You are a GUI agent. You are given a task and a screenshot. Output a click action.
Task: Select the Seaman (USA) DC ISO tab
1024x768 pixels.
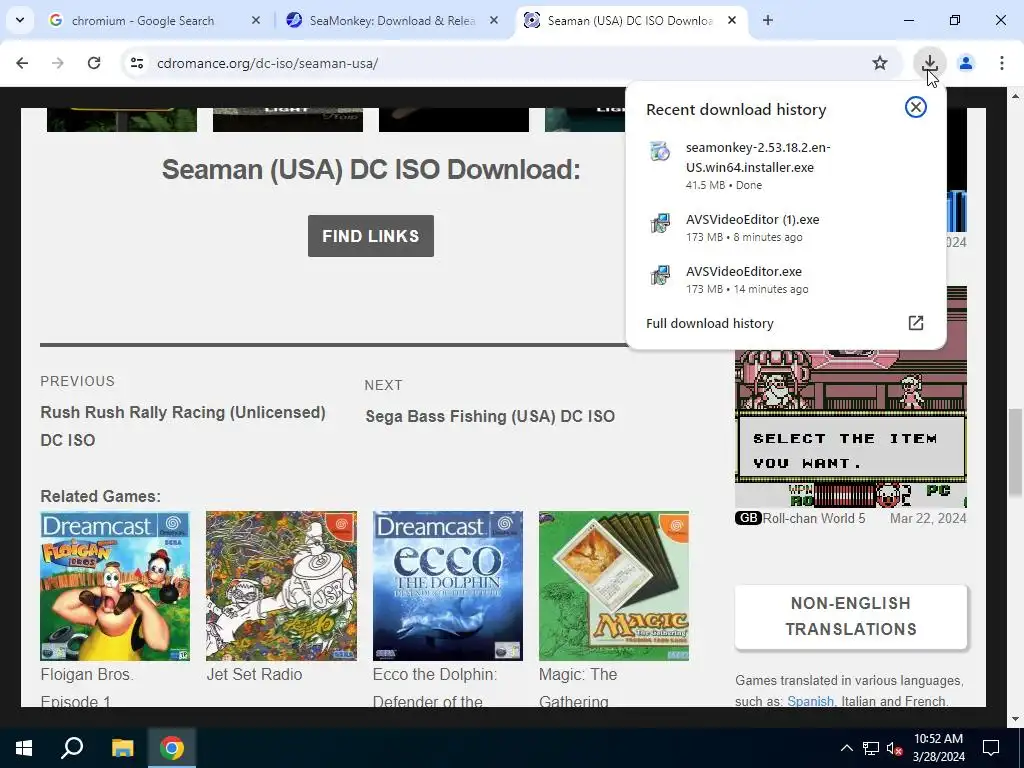coord(630,21)
